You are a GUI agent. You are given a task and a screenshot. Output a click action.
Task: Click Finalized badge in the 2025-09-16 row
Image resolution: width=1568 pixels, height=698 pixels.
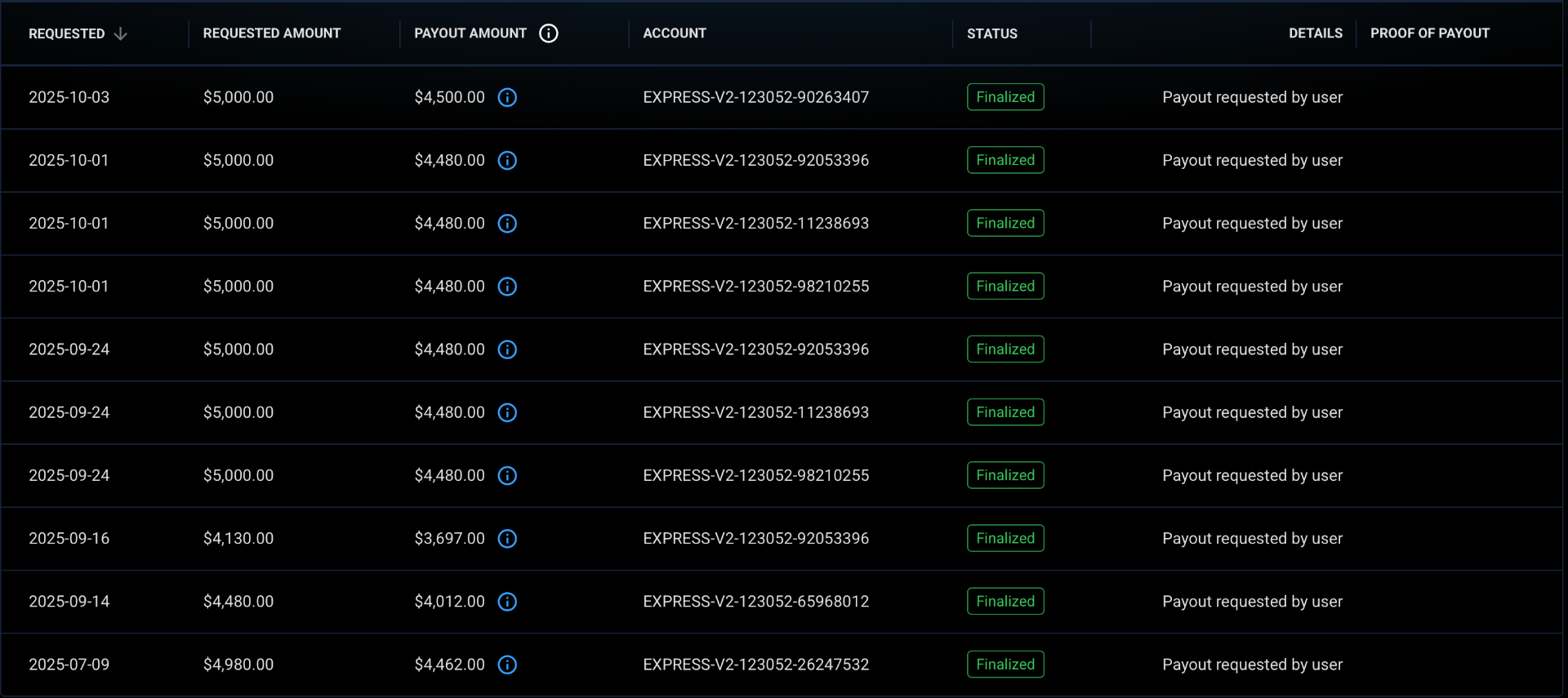(1005, 538)
